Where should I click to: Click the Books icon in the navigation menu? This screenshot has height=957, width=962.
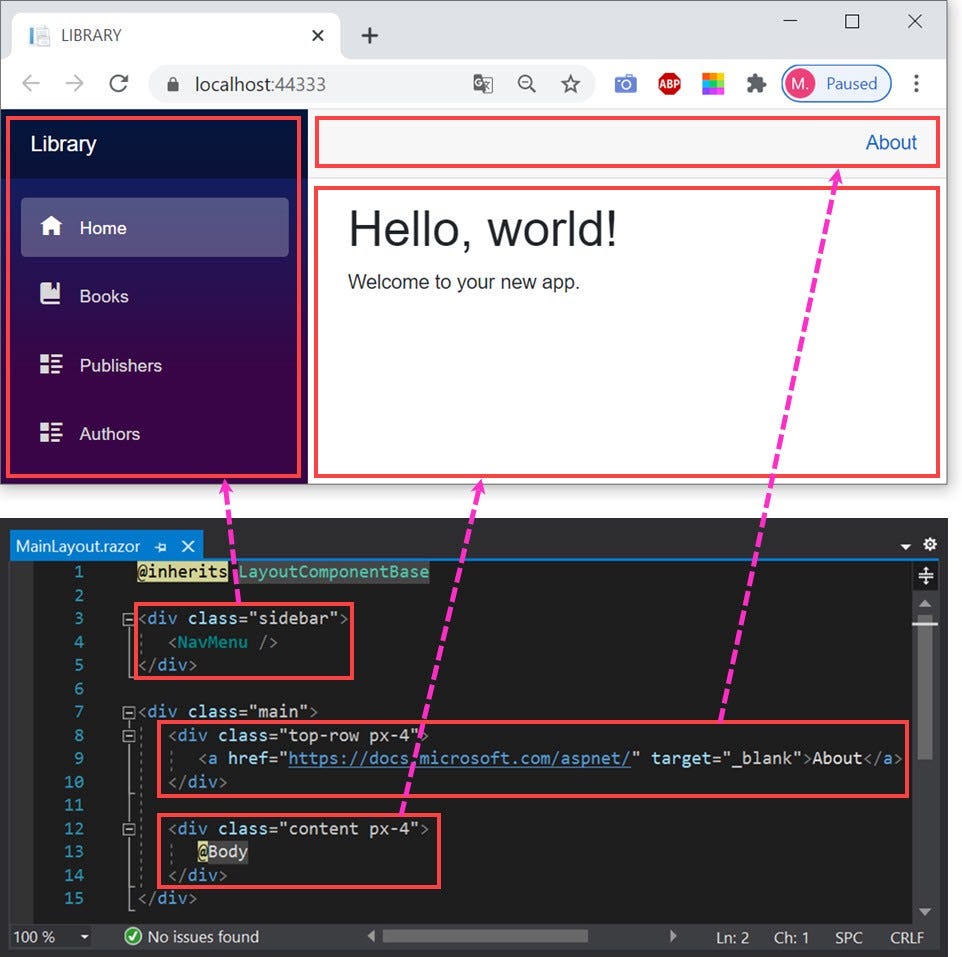50,295
